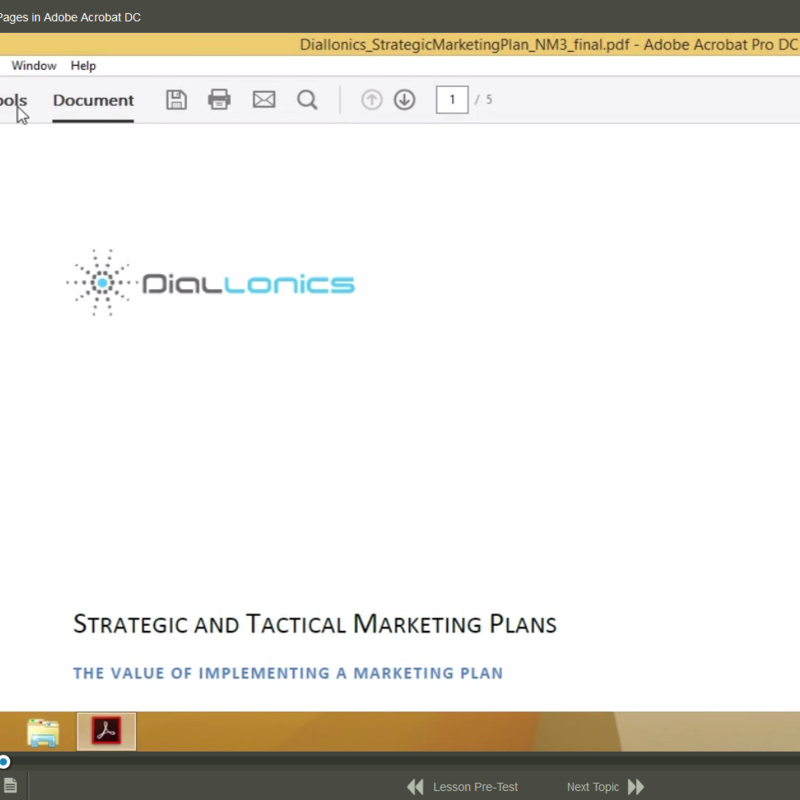This screenshot has width=800, height=800.
Task: Go to previous page with up arrow
Action: click(372, 100)
